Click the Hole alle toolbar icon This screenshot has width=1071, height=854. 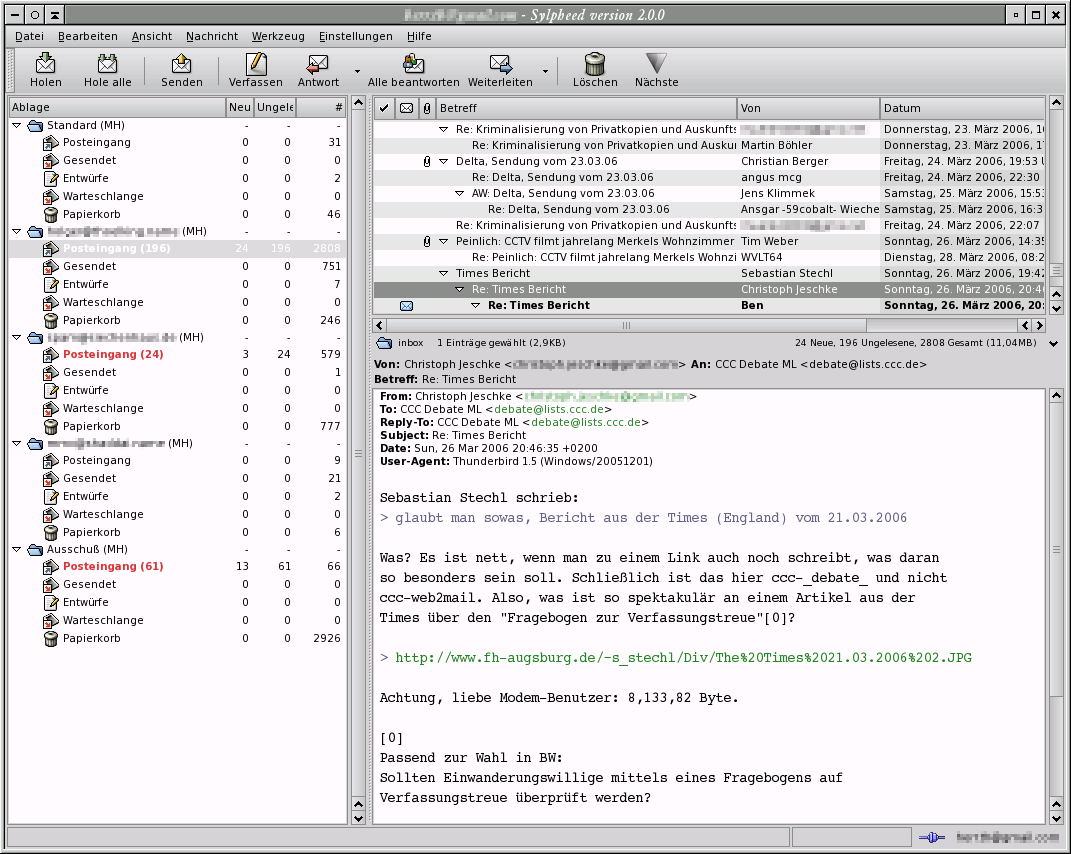[107, 65]
